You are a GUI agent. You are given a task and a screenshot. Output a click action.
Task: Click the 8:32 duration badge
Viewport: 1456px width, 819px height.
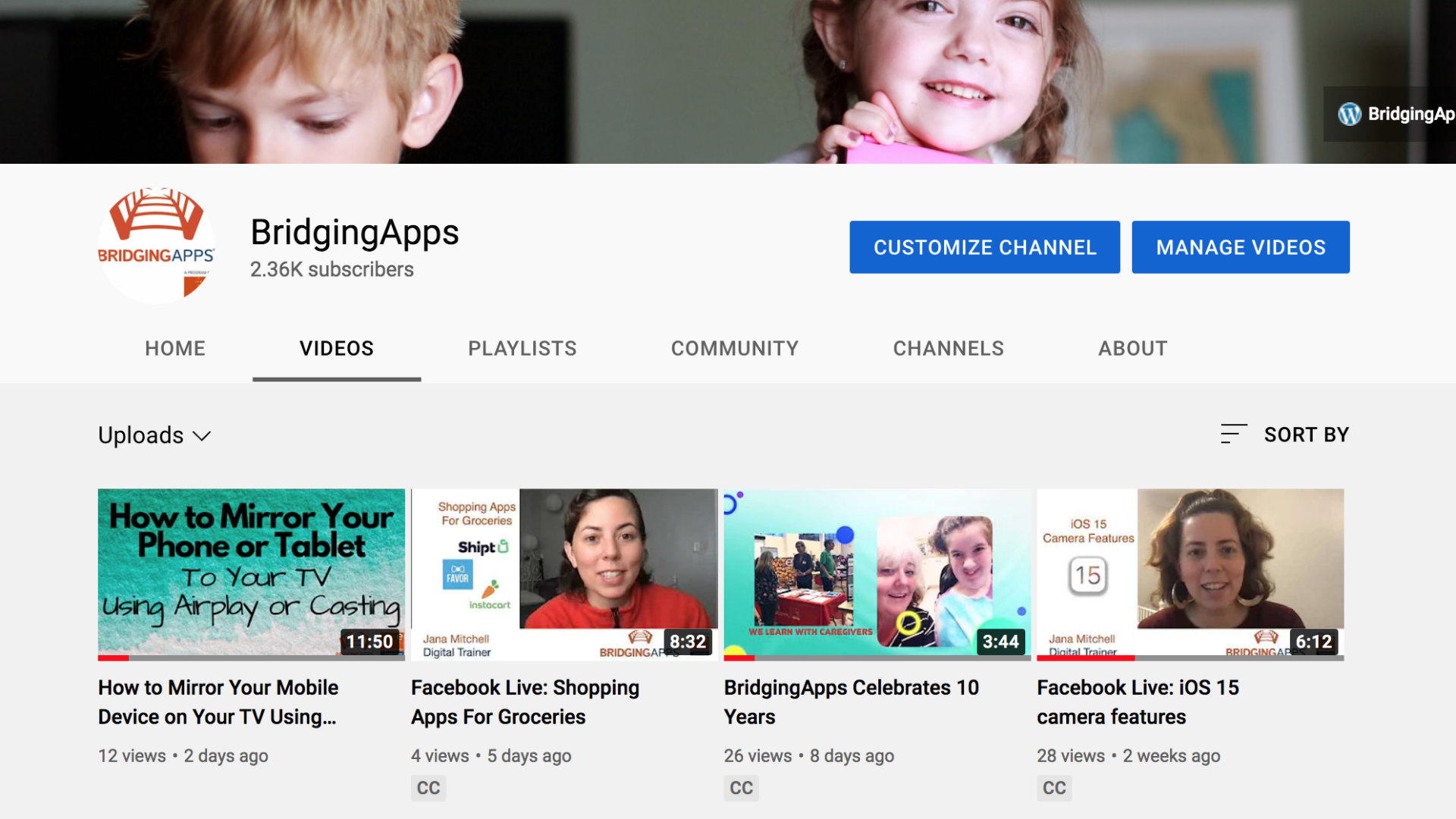tap(688, 642)
